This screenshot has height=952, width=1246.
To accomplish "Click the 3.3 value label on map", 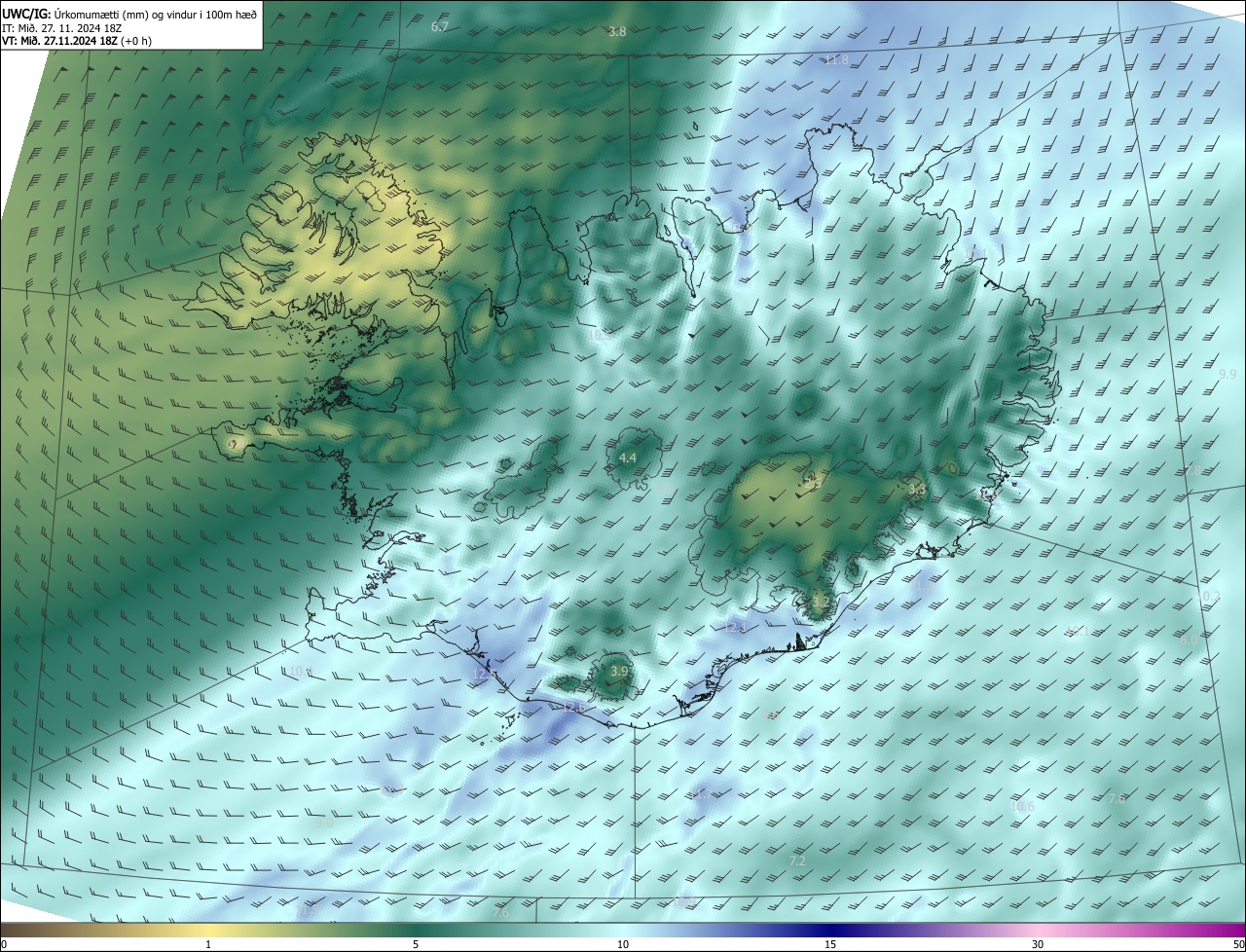I will click(916, 490).
